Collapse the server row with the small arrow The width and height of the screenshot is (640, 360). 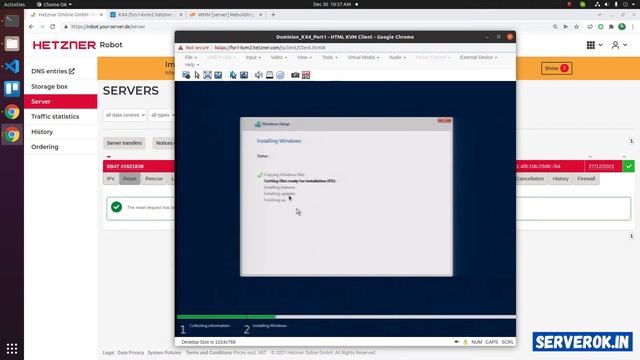(109, 157)
